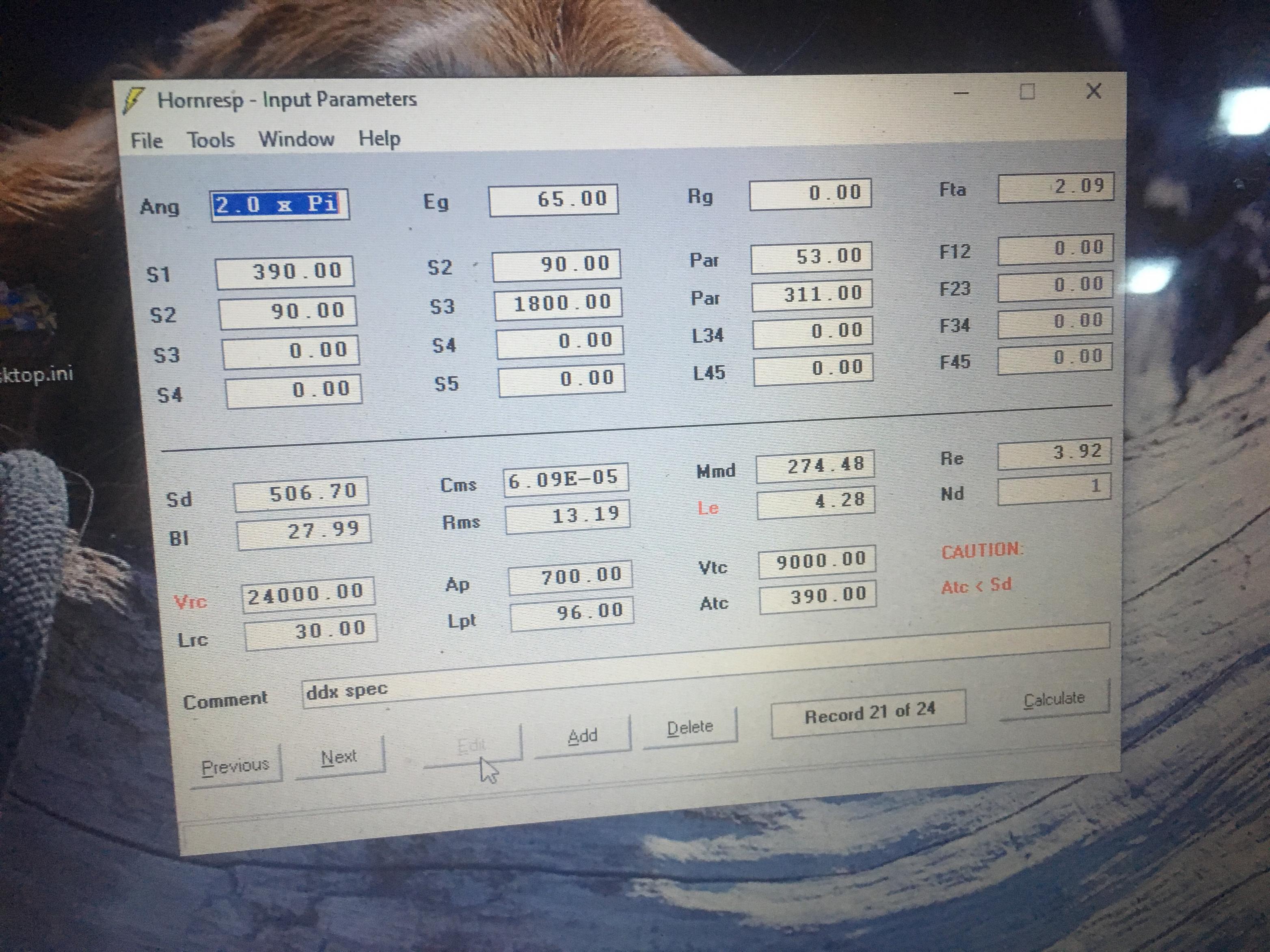Image resolution: width=1270 pixels, height=952 pixels.
Task: Click the Par field with 53.00
Action: pos(811,257)
